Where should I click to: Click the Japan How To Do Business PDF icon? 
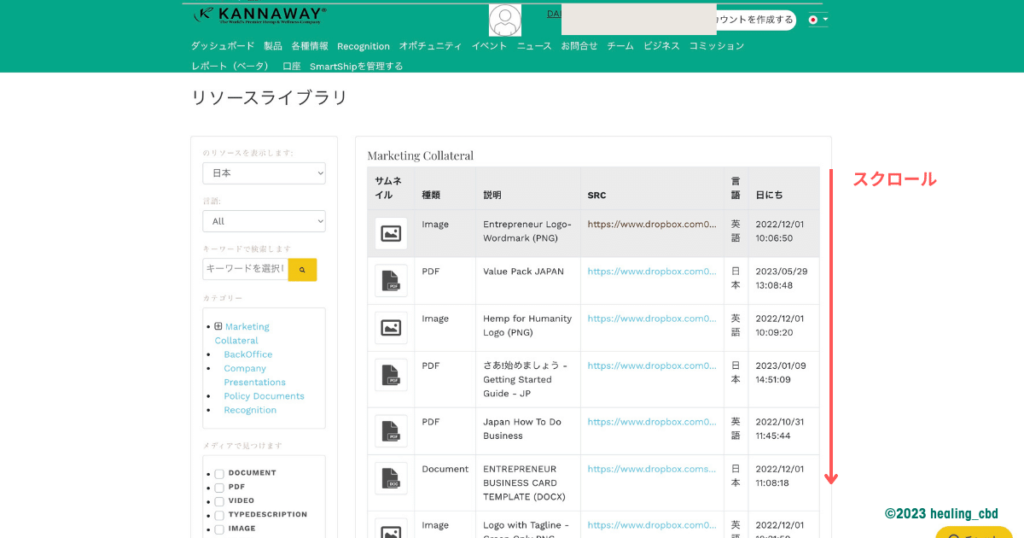pyautogui.click(x=391, y=431)
